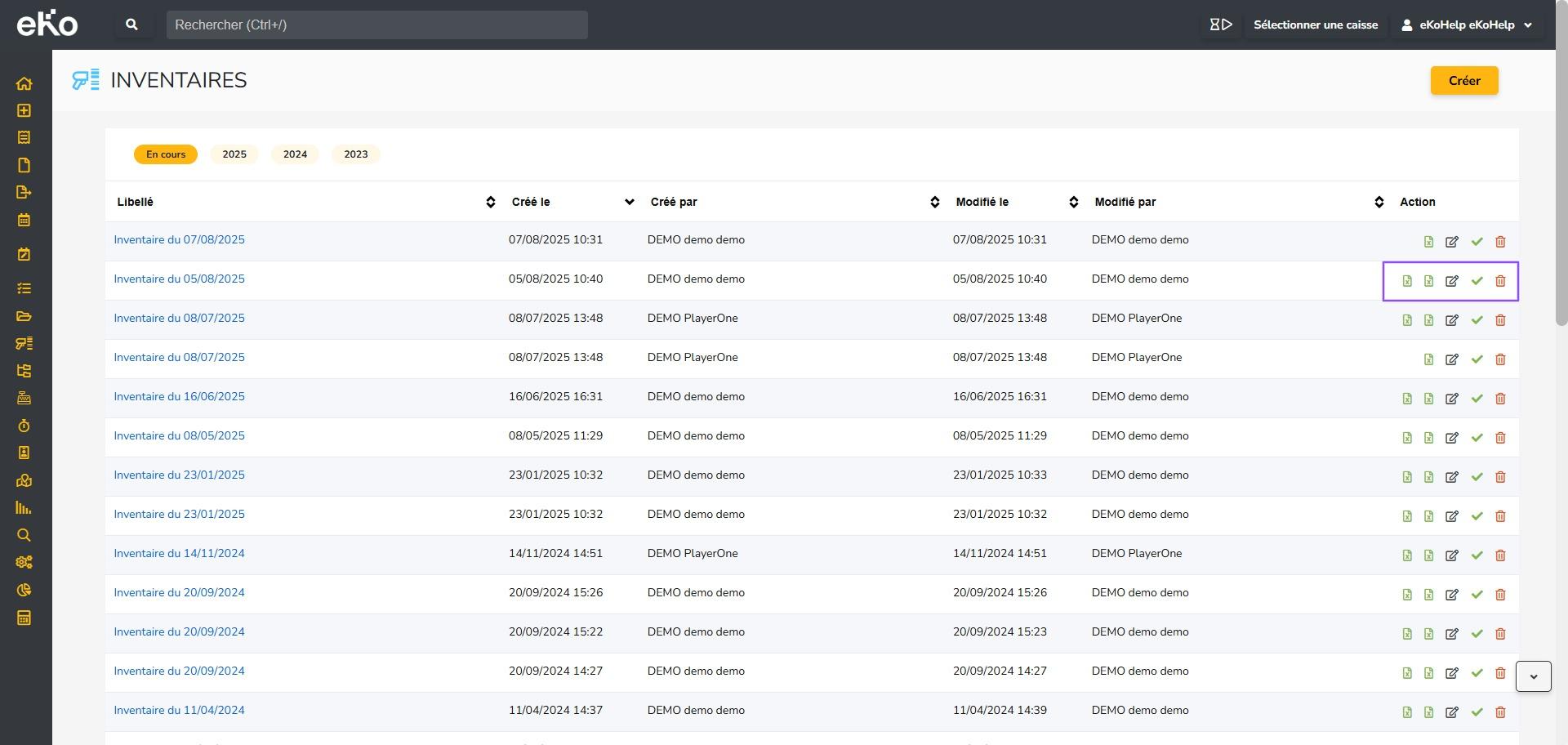The width and height of the screenshot is (1568, 745).
Task: Expand the eKoHelp user account menu
Action: (1467, 25)
